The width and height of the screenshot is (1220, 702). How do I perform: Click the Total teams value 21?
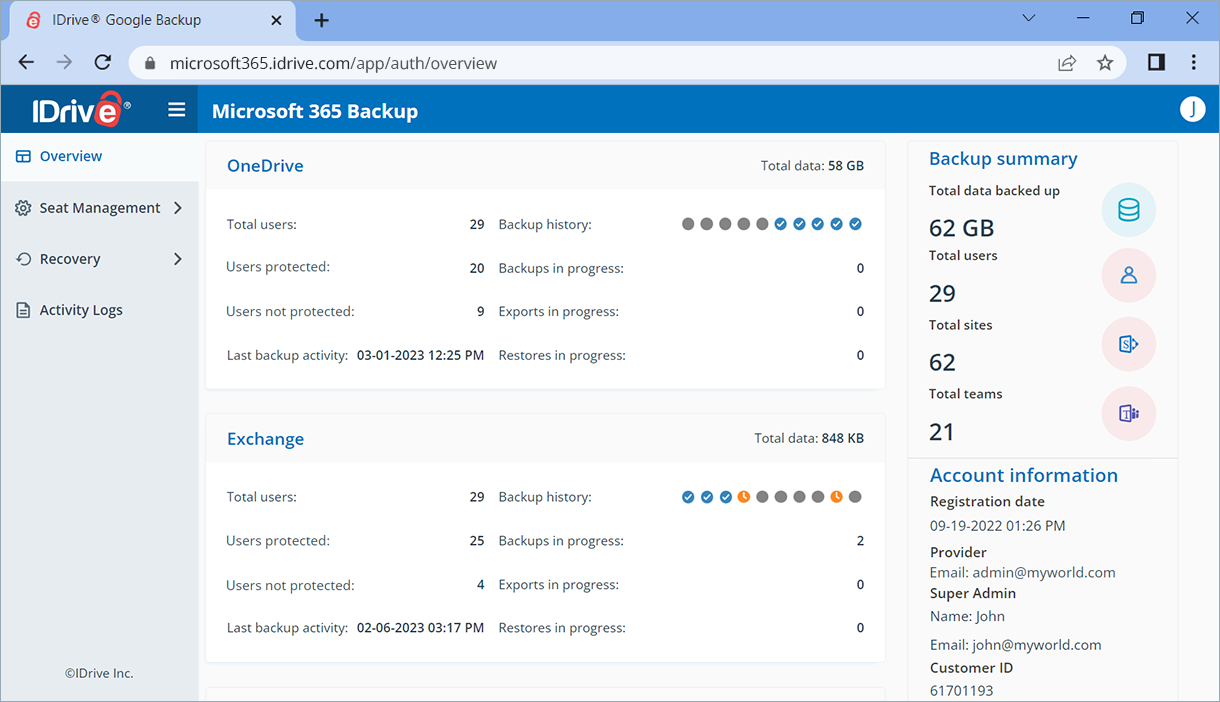[x=942, y=432]
